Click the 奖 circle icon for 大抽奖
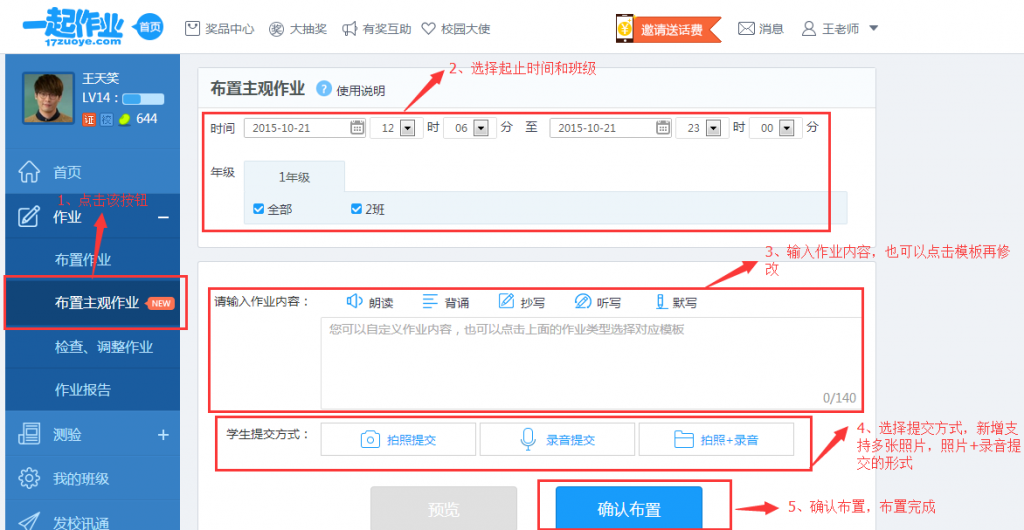The image size is (1024, 530). [x=276, y=29]
